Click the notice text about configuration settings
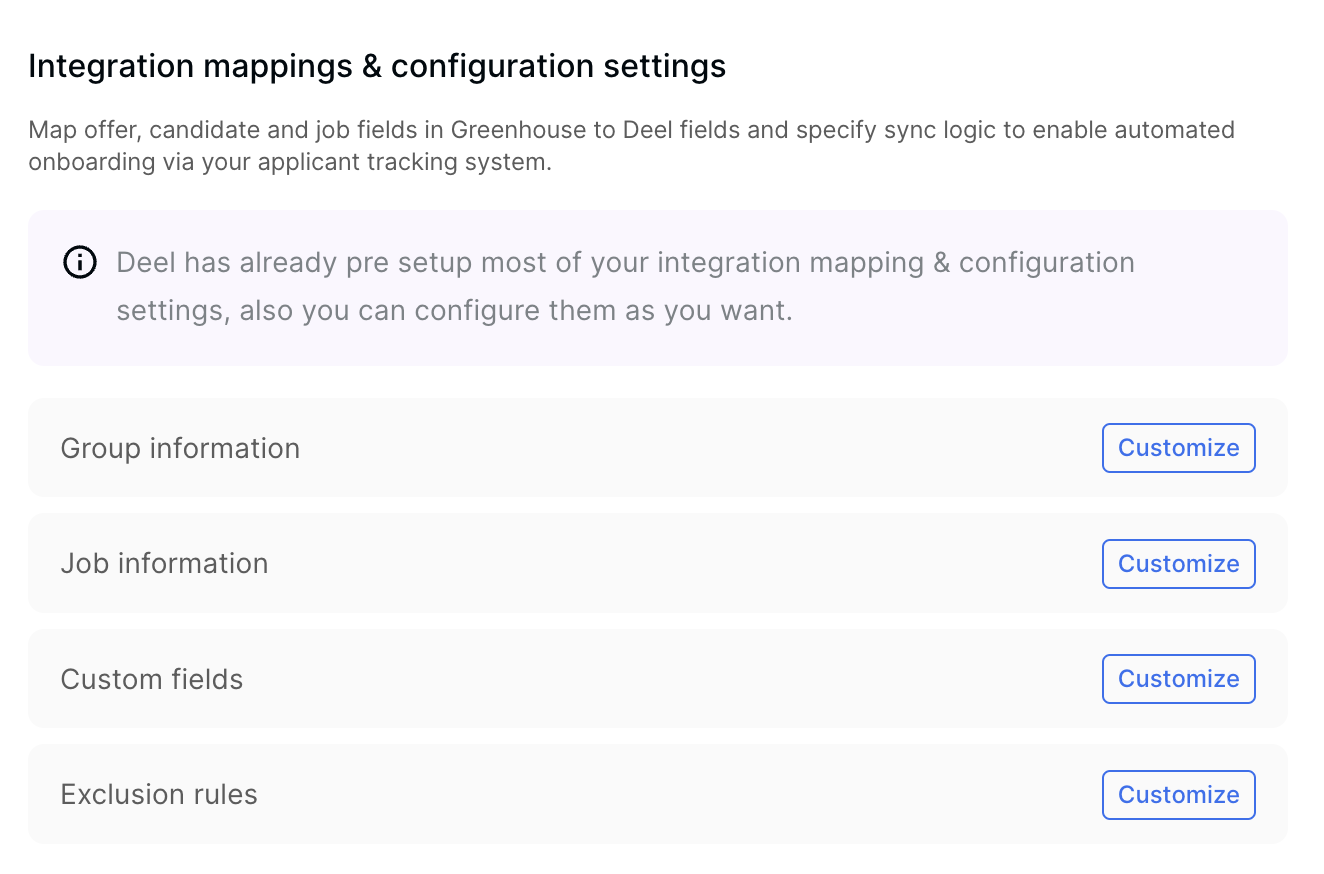This screenshot has height=874, width=1324. (x=626, y=286)
